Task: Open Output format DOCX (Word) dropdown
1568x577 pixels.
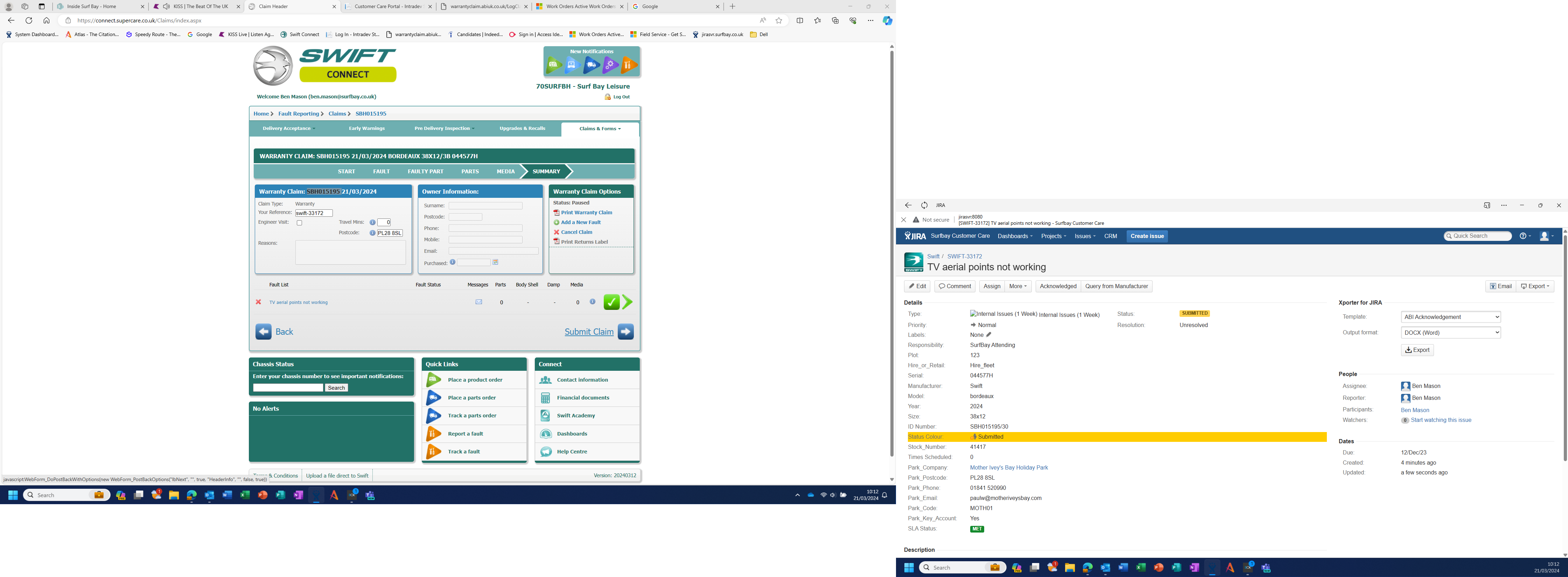Action: [1450, 333]
